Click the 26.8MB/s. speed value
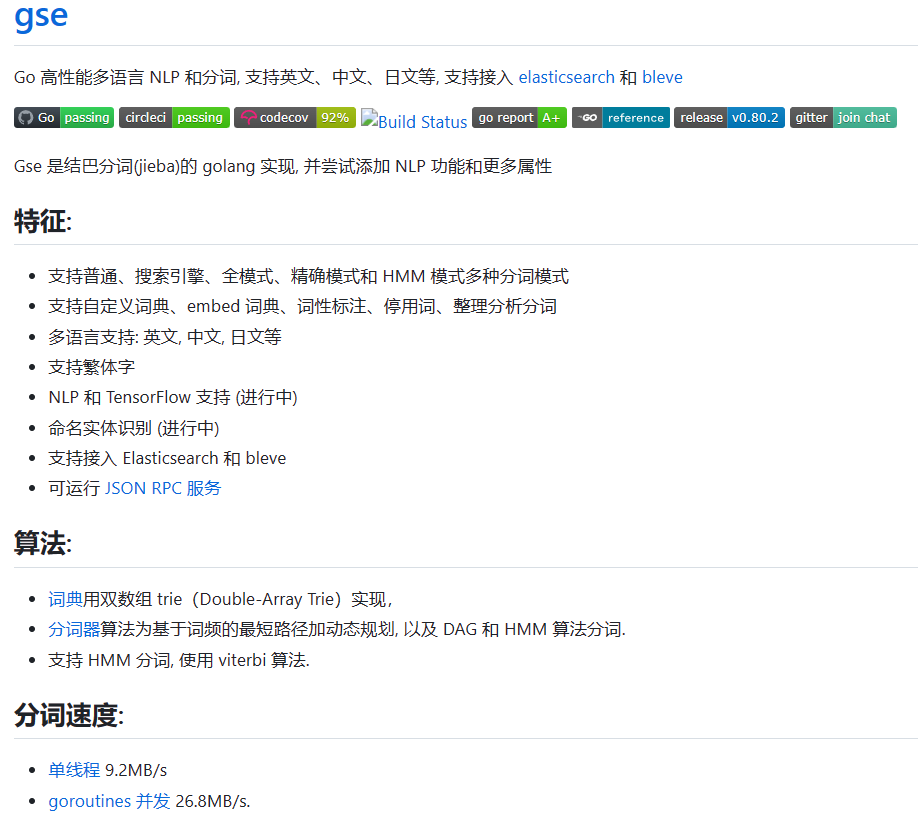This screenshot has height=817, width=918. click(213, 801)
